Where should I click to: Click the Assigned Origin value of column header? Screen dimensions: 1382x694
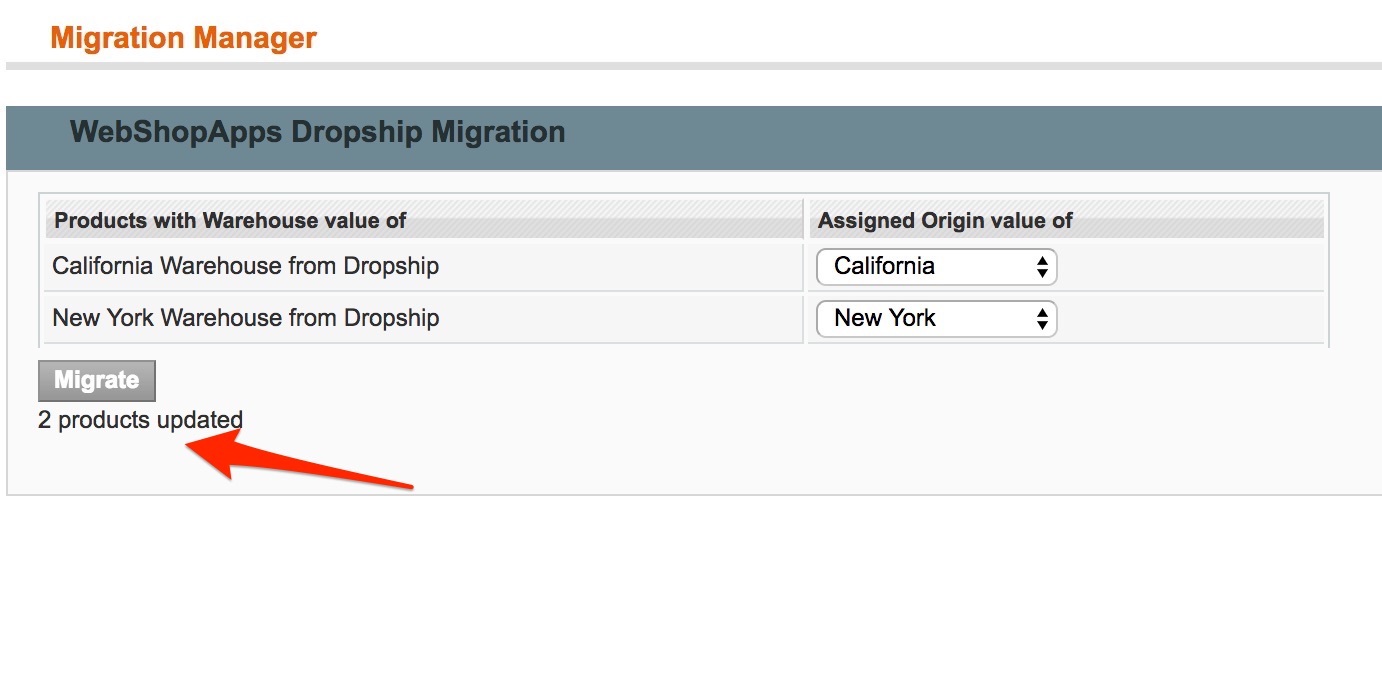tap(944, 220)
